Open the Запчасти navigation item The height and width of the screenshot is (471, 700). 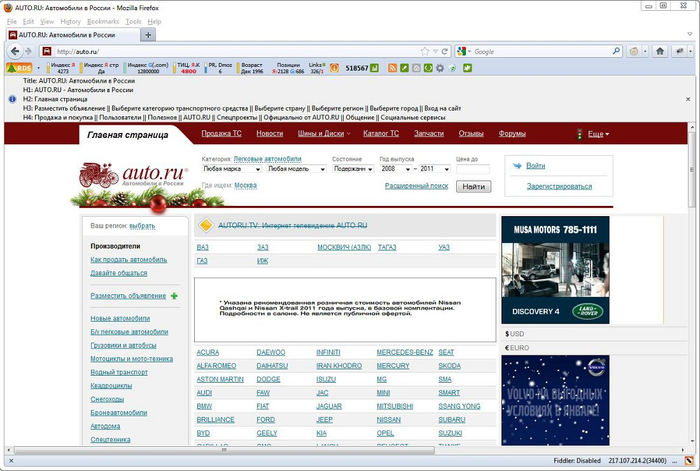(429, 133)
